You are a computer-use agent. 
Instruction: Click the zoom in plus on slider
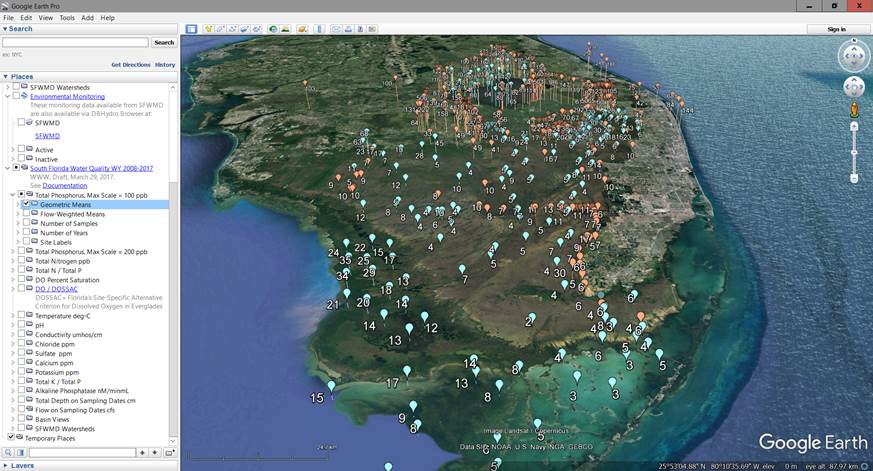point(854,126)
